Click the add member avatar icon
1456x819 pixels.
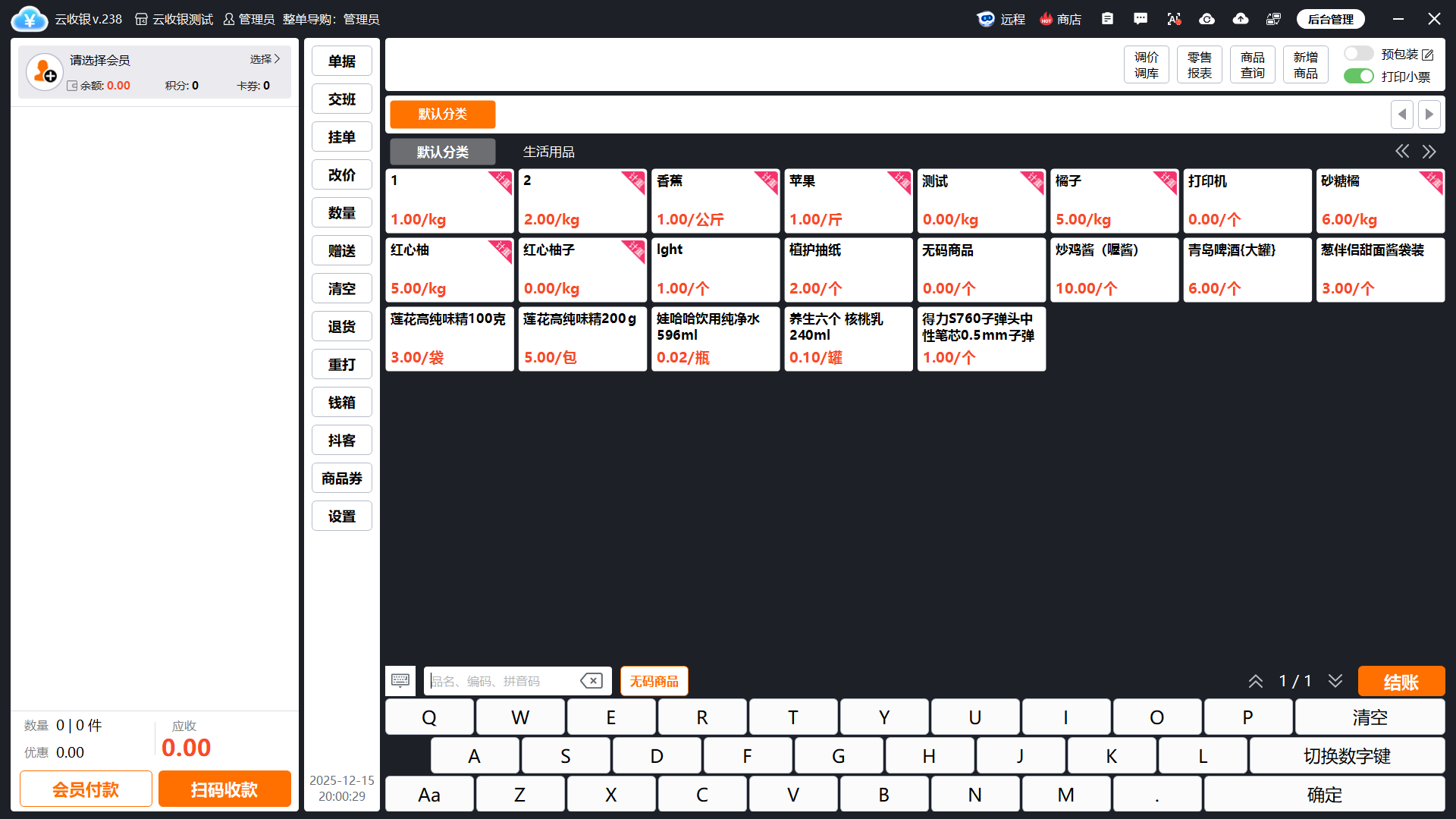pyautogui.click(x=45, y=72)
